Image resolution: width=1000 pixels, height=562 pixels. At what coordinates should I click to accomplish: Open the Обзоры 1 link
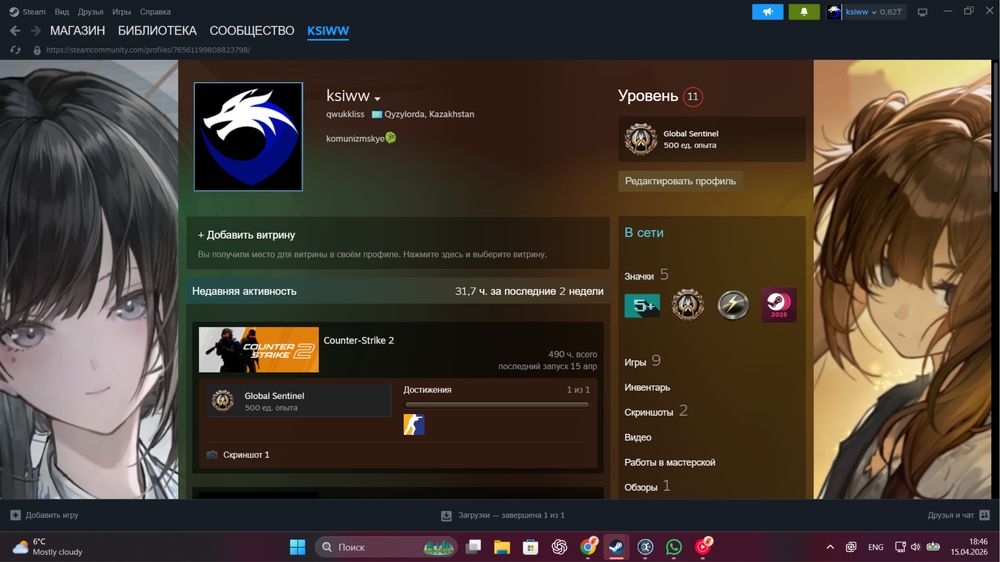click(647, 486)
